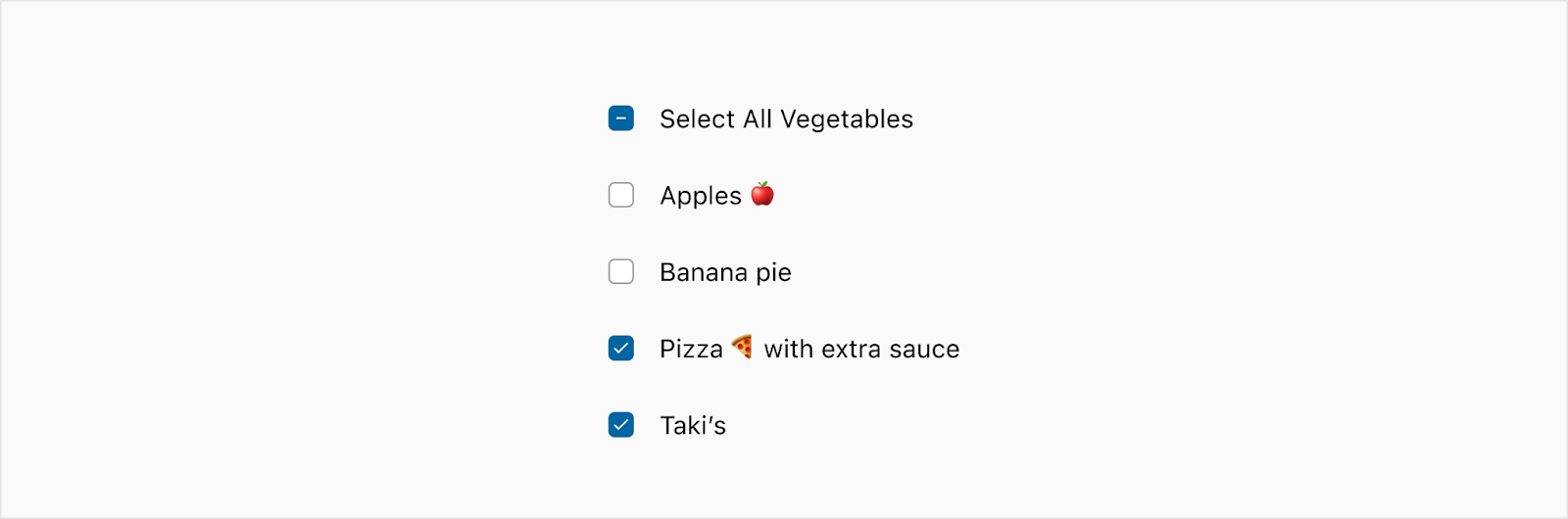The image size is (1568, 519).
Task: Click the pizza slice emoji icon
Action: click(x=743, y=347)
